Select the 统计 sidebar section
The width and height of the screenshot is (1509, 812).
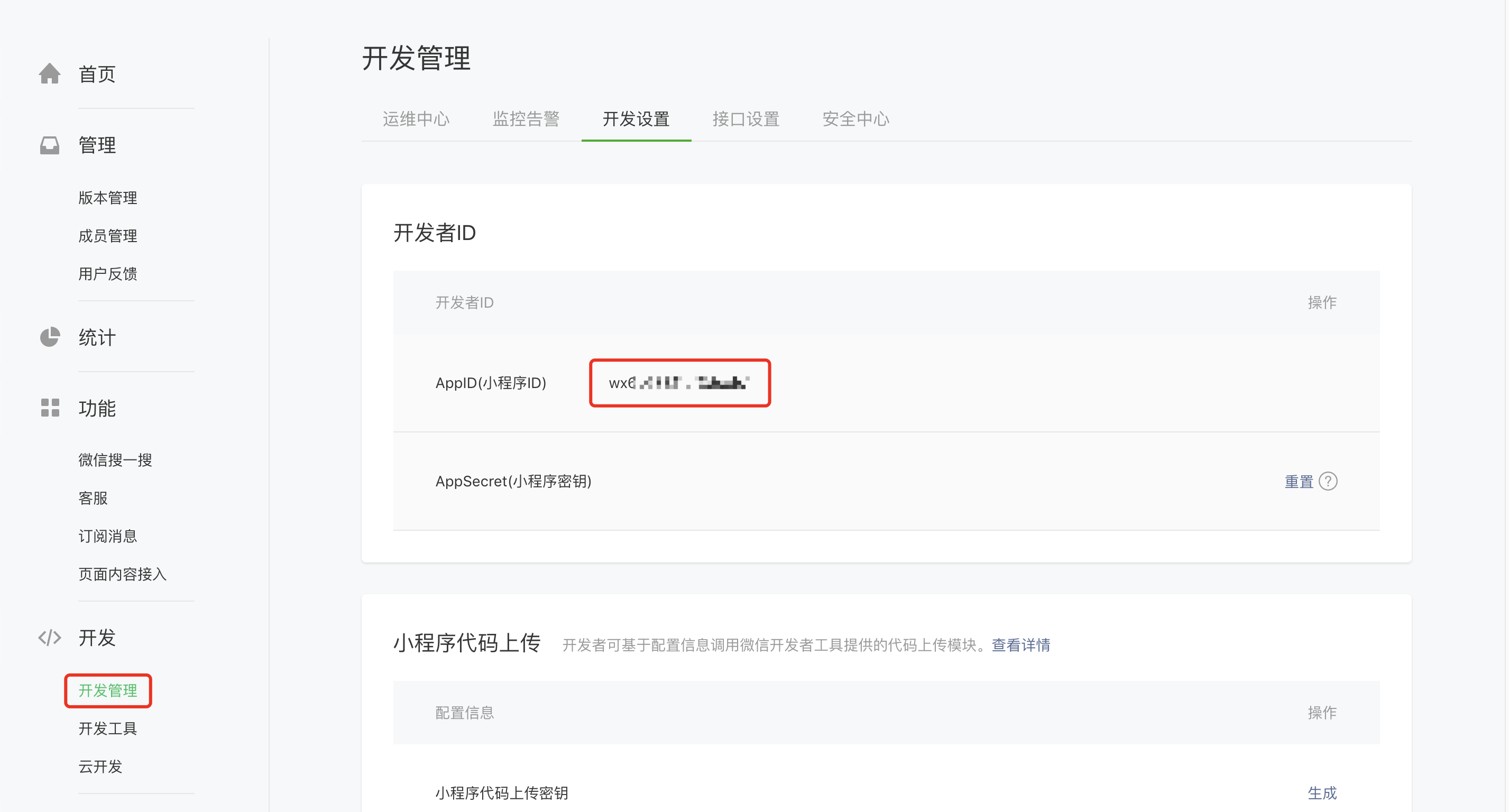(x=97, y=337)
